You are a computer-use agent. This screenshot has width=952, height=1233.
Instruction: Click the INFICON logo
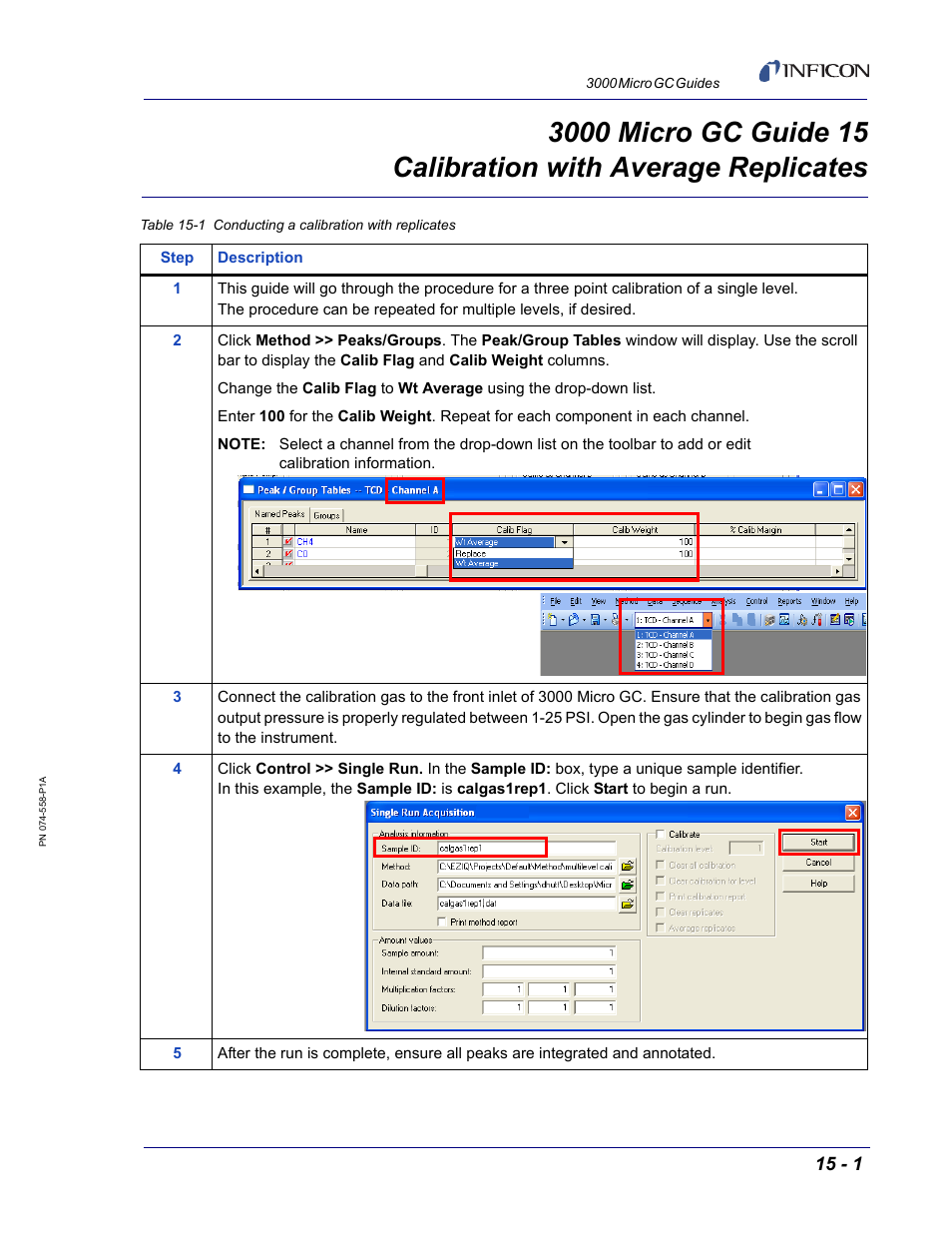(x=814, y=71)
